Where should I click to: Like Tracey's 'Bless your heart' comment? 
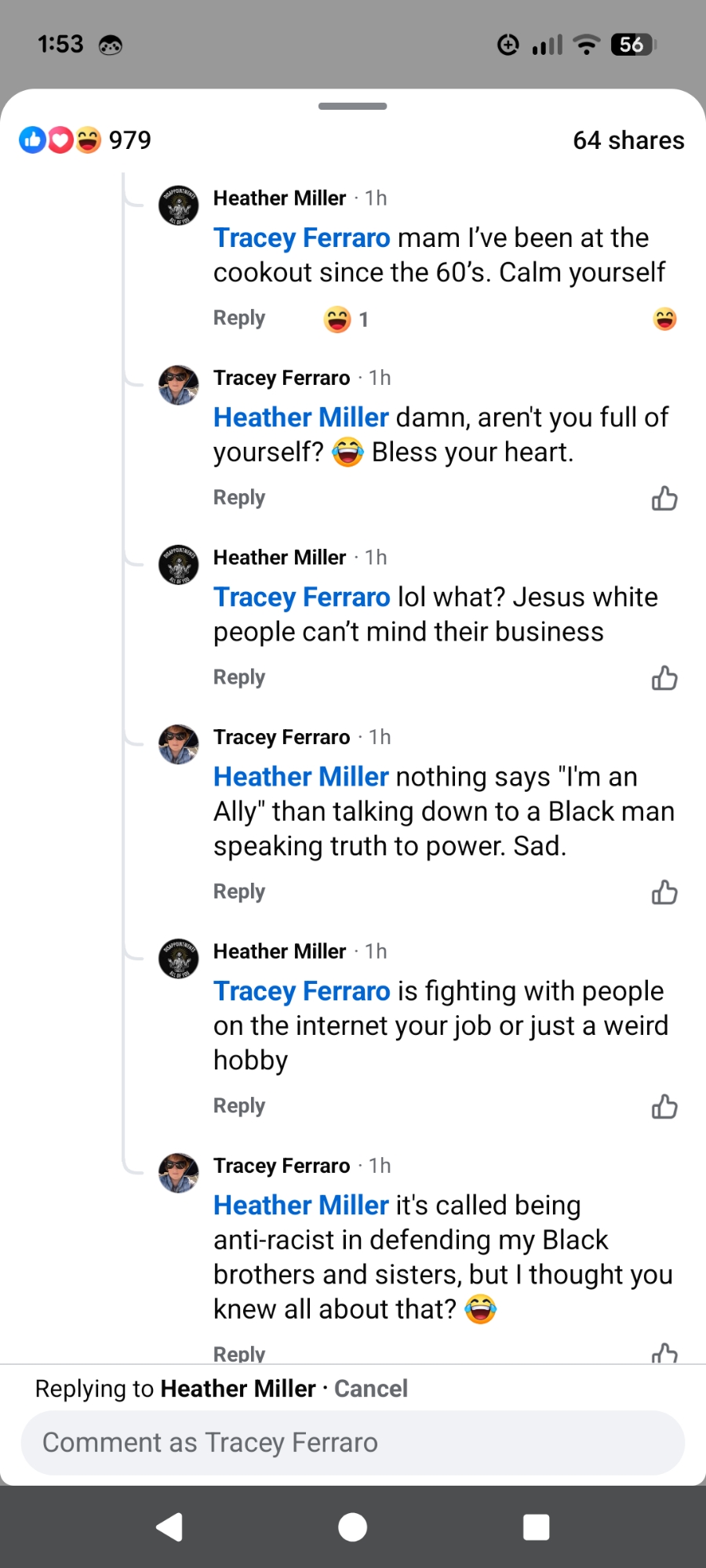click(x=664, y=499)
